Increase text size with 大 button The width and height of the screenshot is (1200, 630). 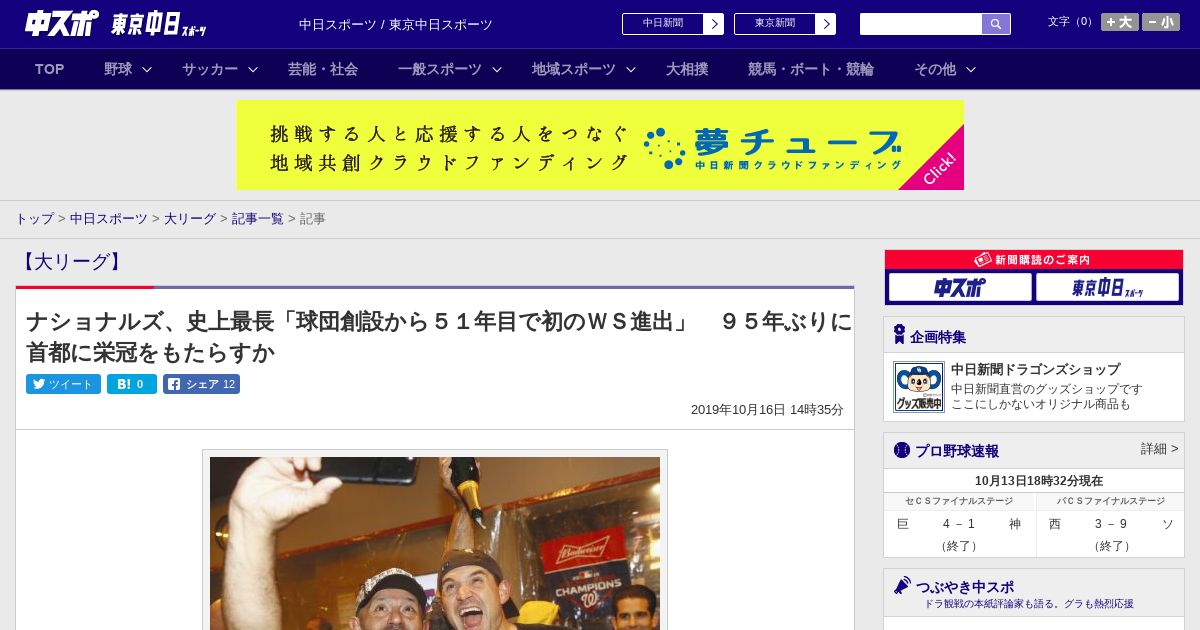point(1120,22)
